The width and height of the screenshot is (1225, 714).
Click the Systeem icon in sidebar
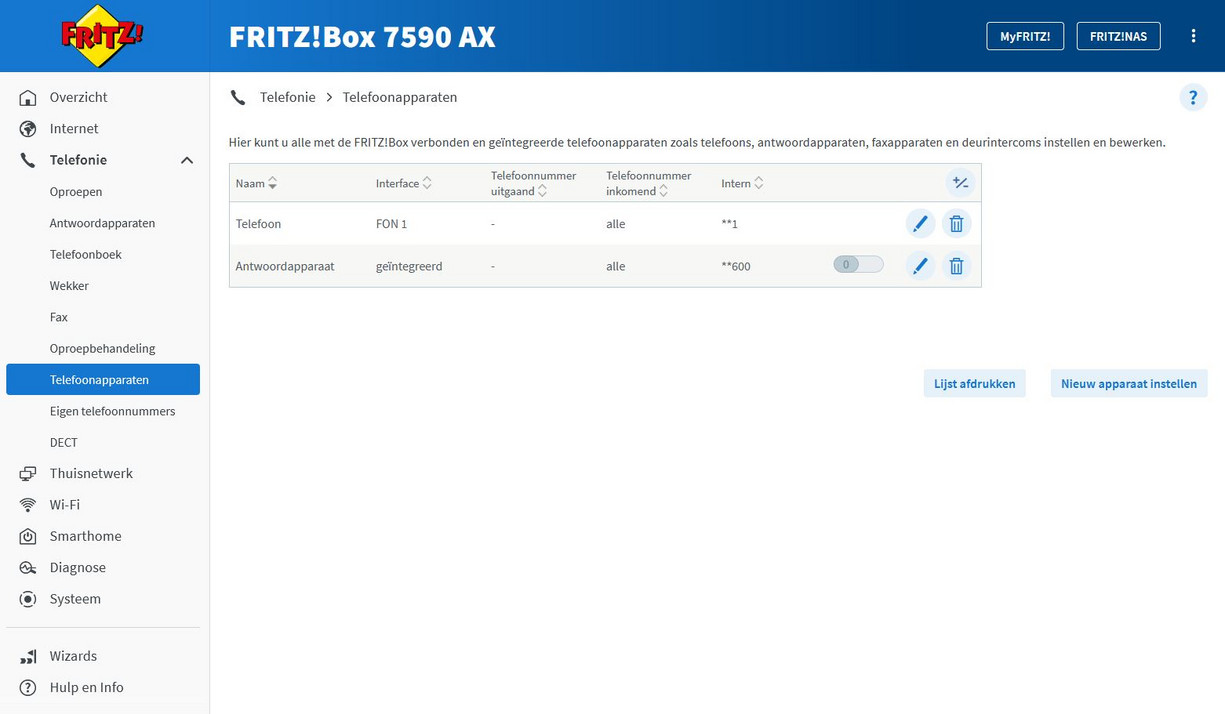[x=28, y=599]
